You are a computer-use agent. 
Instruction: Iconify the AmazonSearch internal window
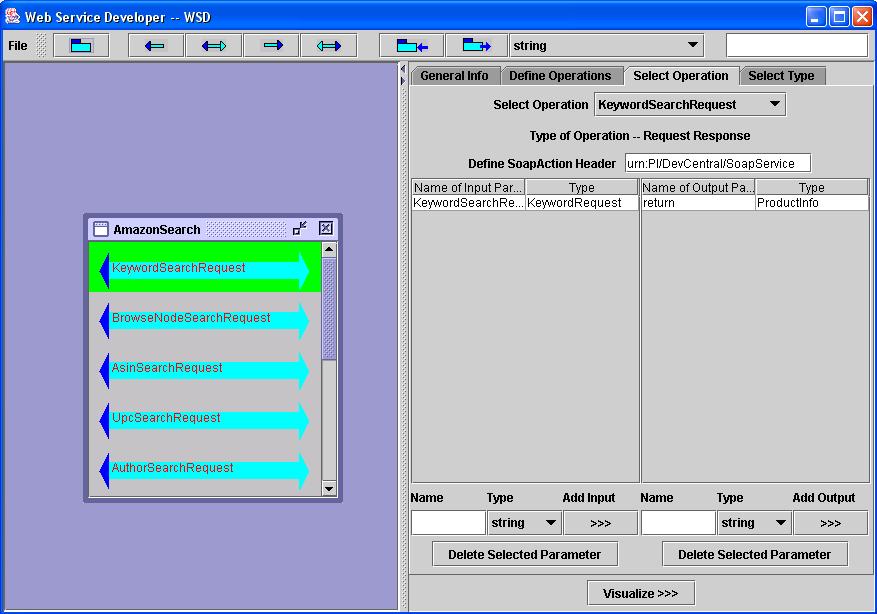[x=300, y=228]
